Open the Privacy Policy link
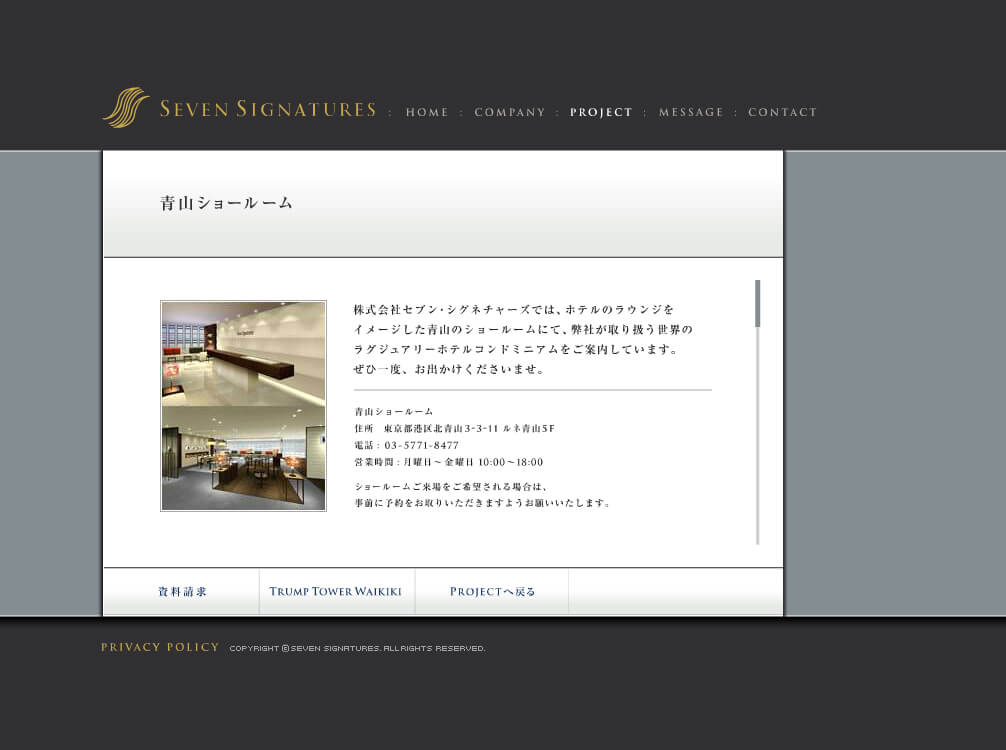Screen dimensions: 1006x750 point(160,647)
